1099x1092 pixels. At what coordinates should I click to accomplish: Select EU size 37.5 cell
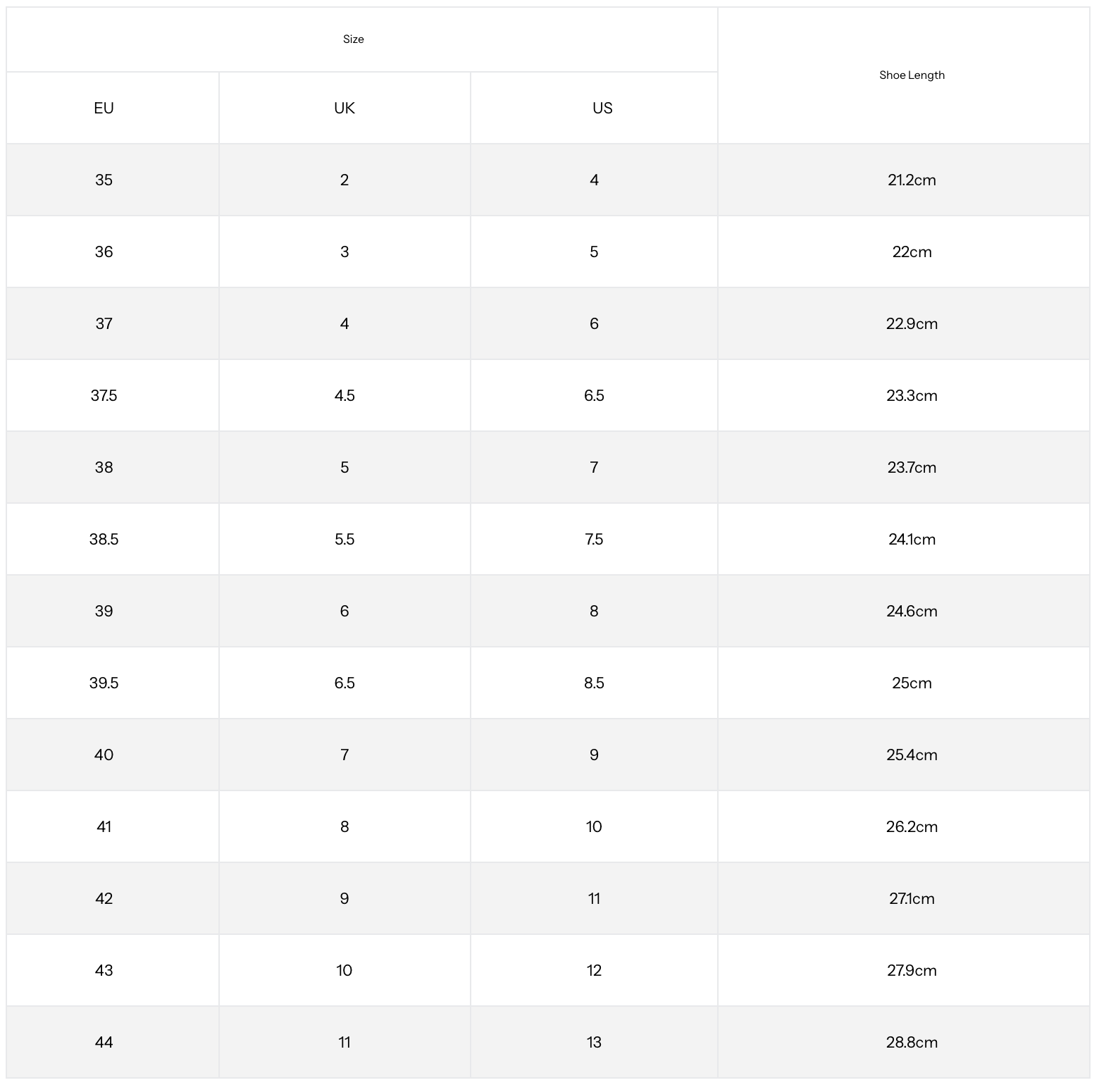pyautogui.click(x=104, y=396)
